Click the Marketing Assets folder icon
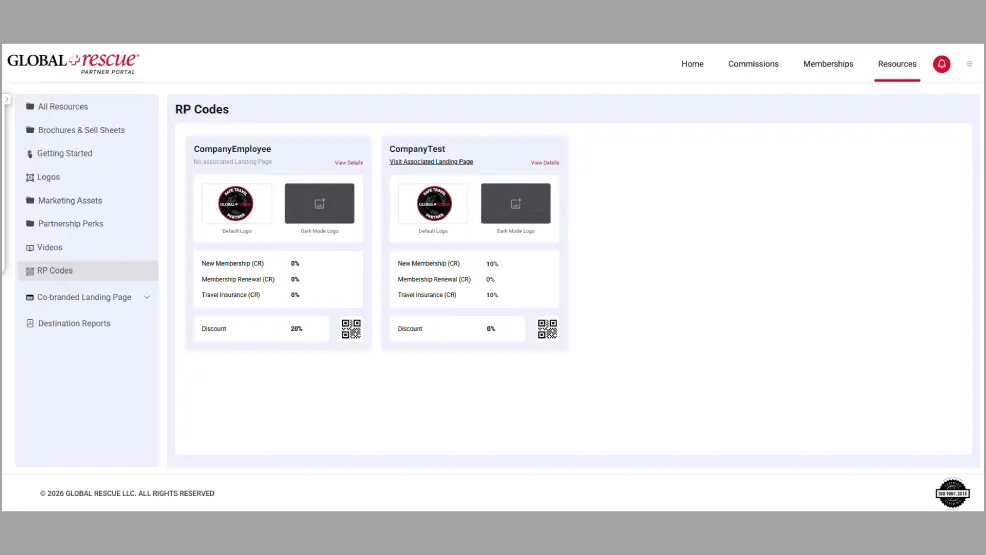986x555 pixels. [x=30, y=200]
